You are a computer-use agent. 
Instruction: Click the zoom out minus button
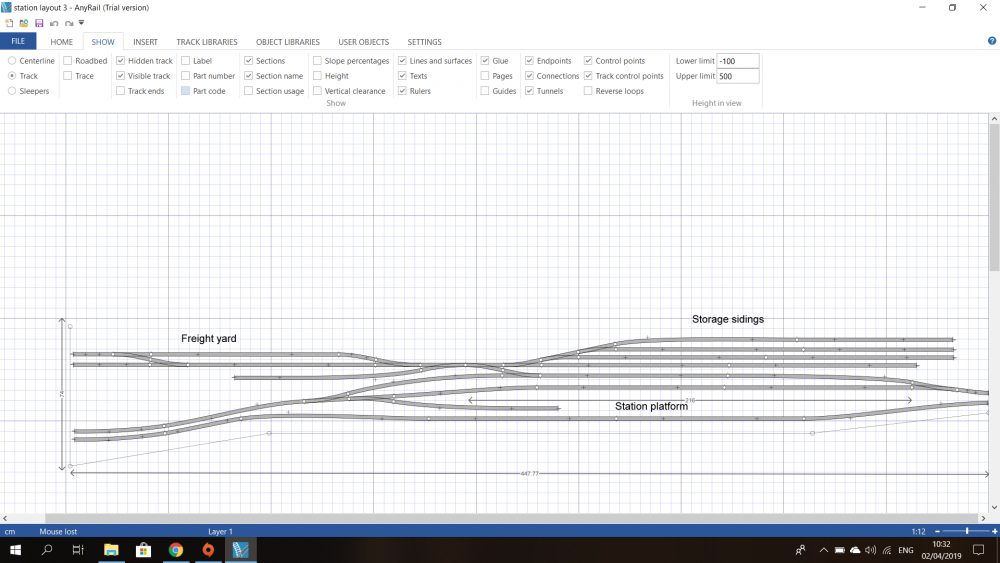point(938,531)
